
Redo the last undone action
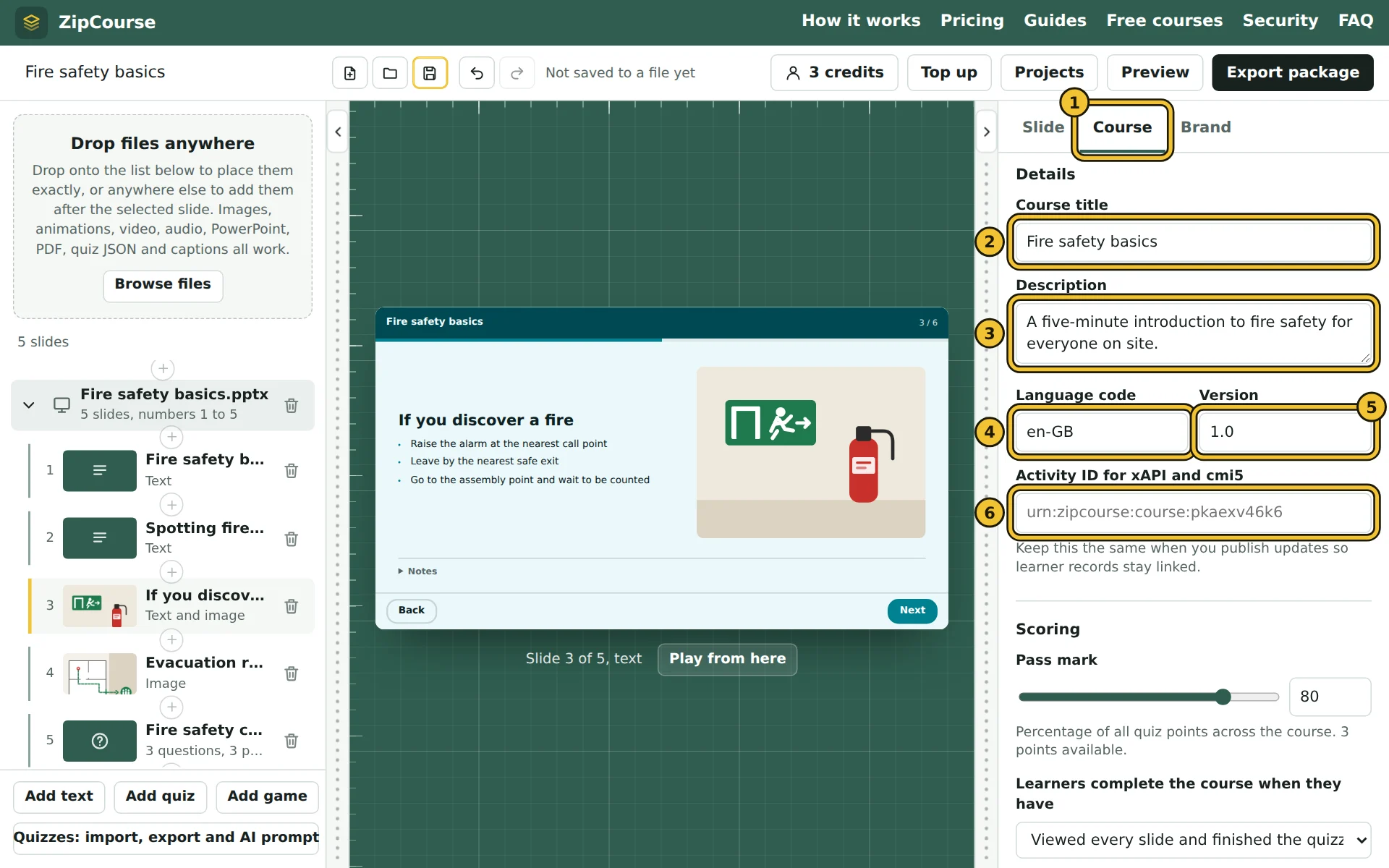(517, 73)
